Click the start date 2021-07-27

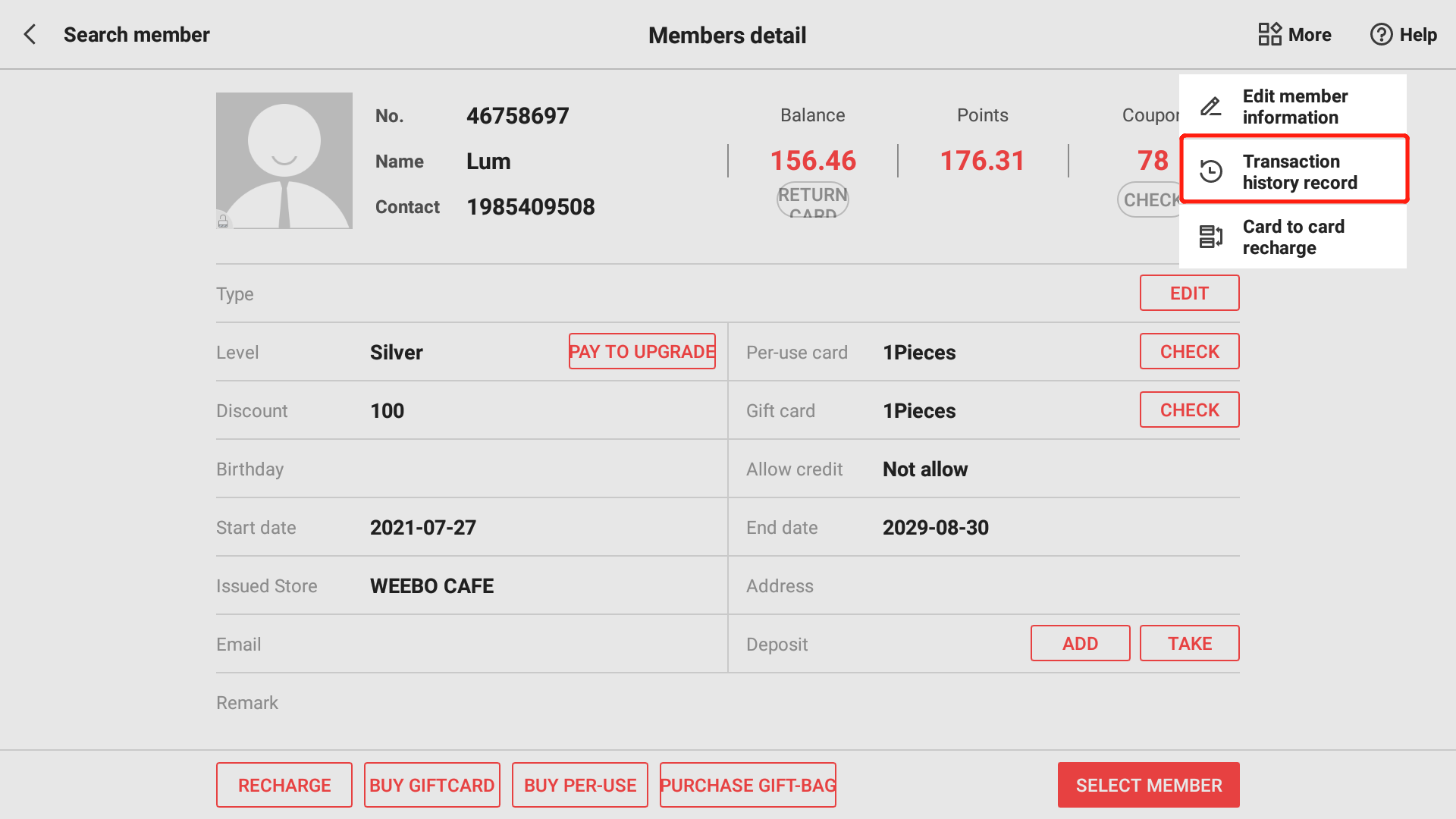(423, 527)
